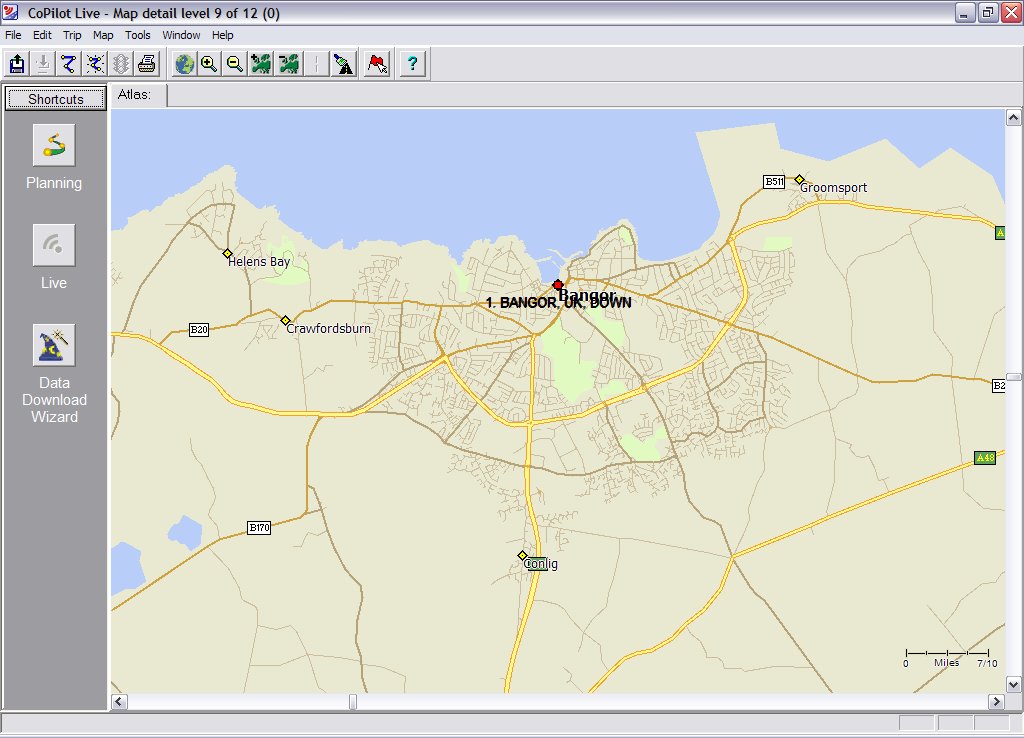This screenshot has height=738, width=1024.
Task: Click the globe whole-map view icon
Action: click(185, 63)
